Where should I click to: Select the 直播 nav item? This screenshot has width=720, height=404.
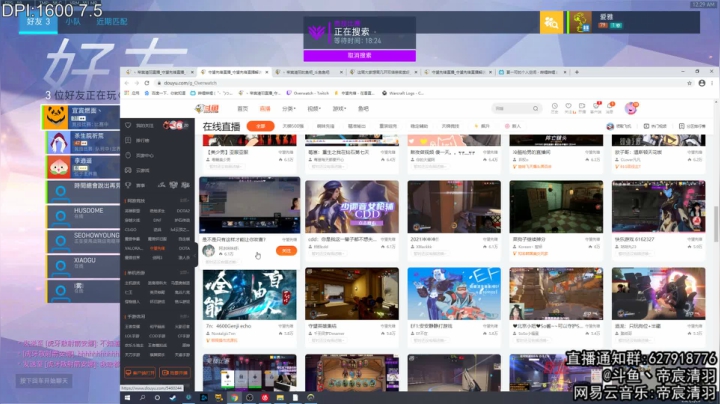coord(265,109)
